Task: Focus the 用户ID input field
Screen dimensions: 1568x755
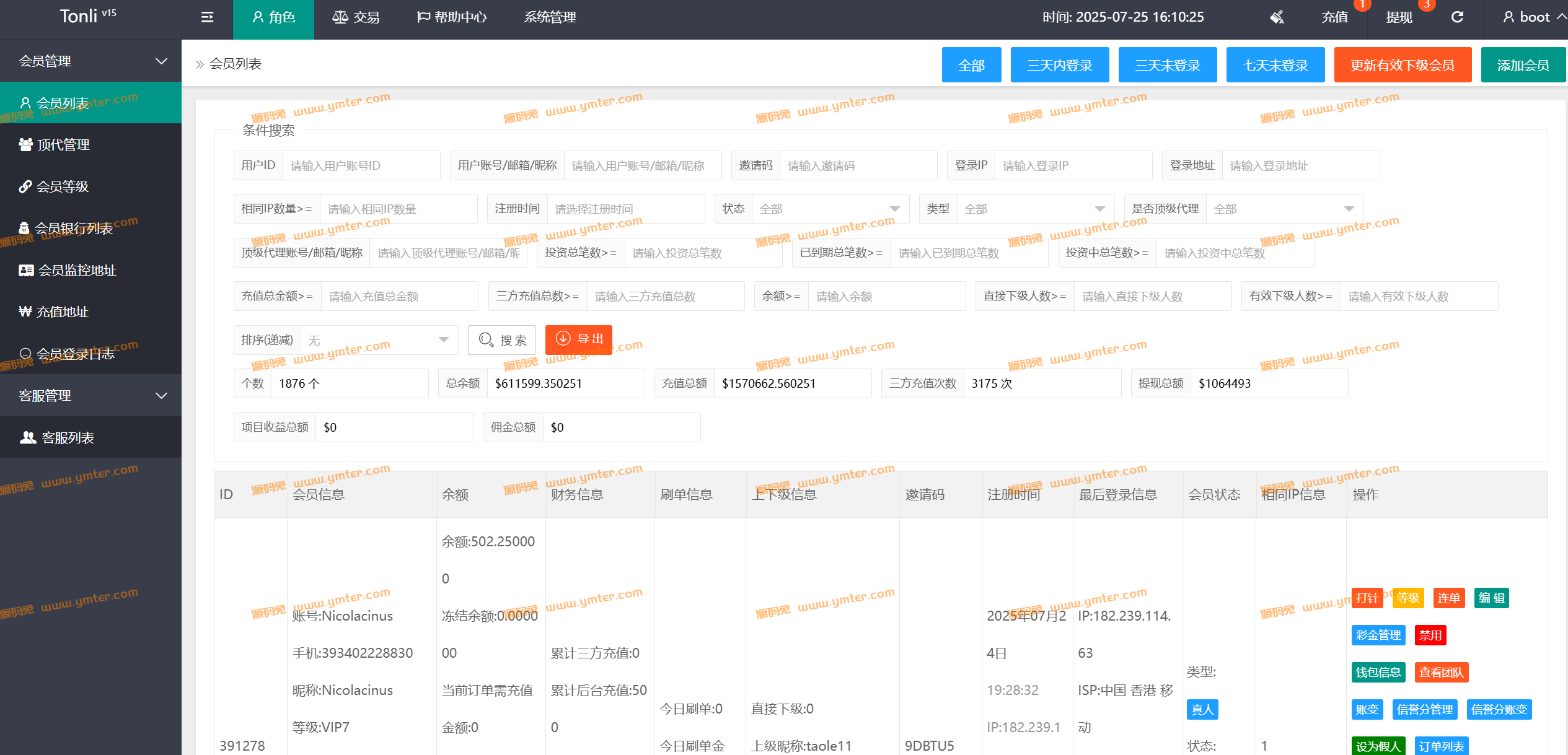Action: pyautogui.click(x=360, y=165)
